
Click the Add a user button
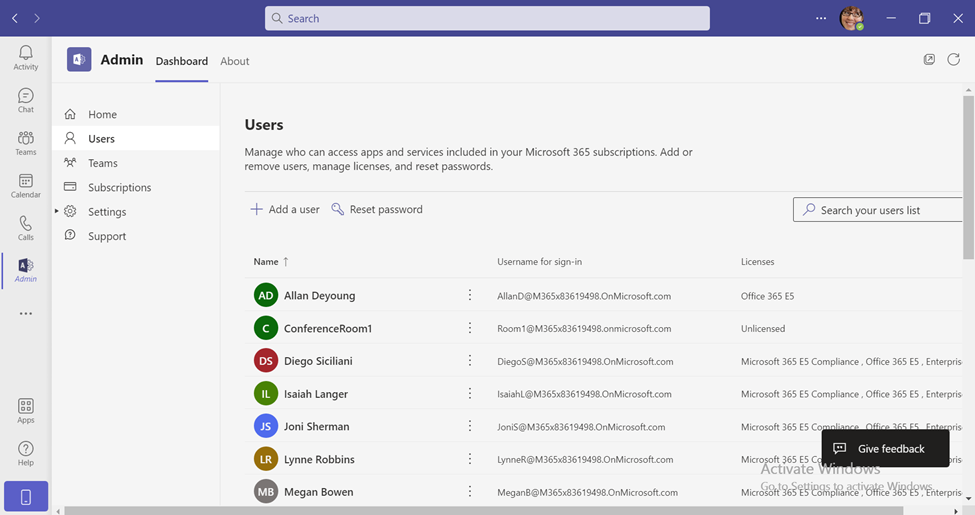[x=285, y=210]
